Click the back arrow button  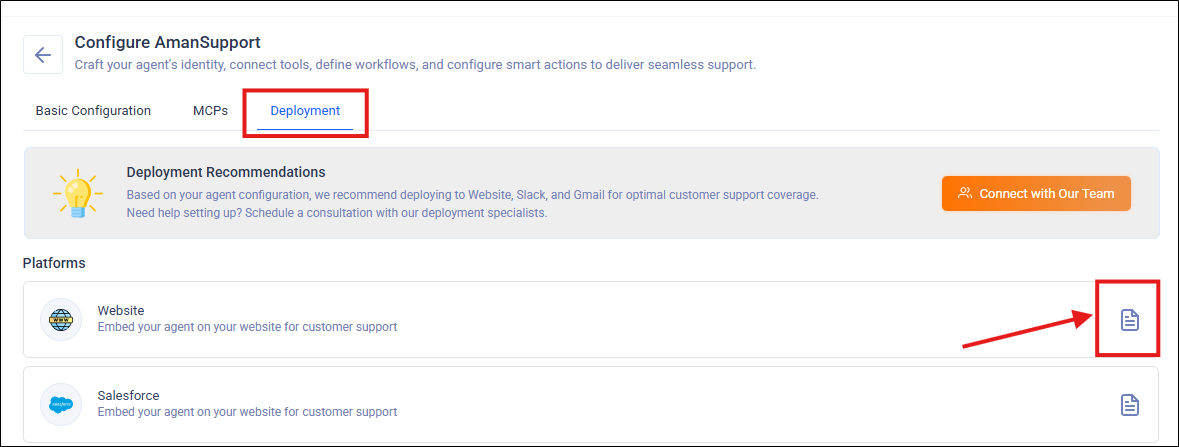(x=43, y=55)
